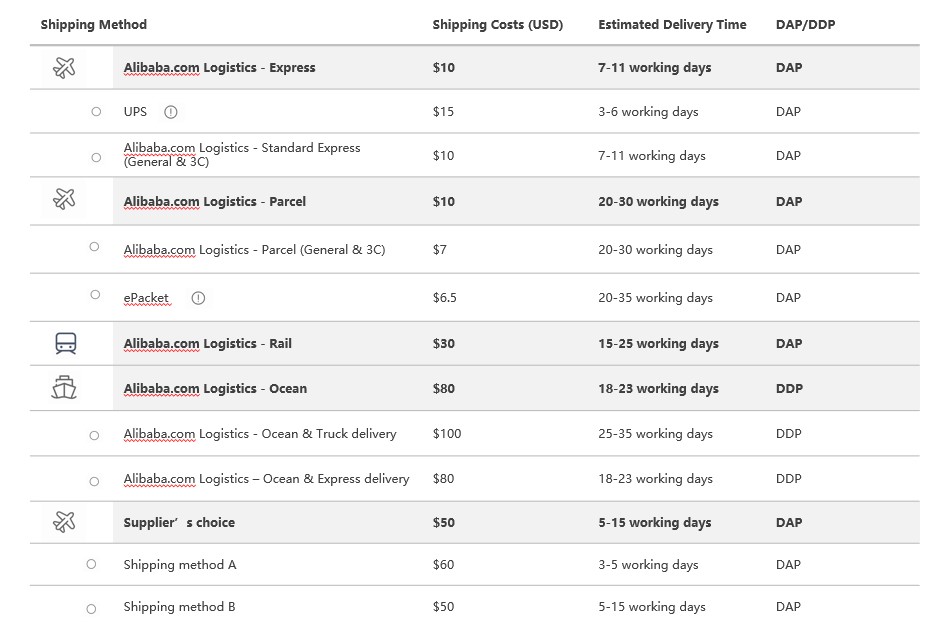Image resolution: width=936 pixels, height=632 pixels.
Task: Select Ocean & Express delivery radio button
Action: (94, 482)
